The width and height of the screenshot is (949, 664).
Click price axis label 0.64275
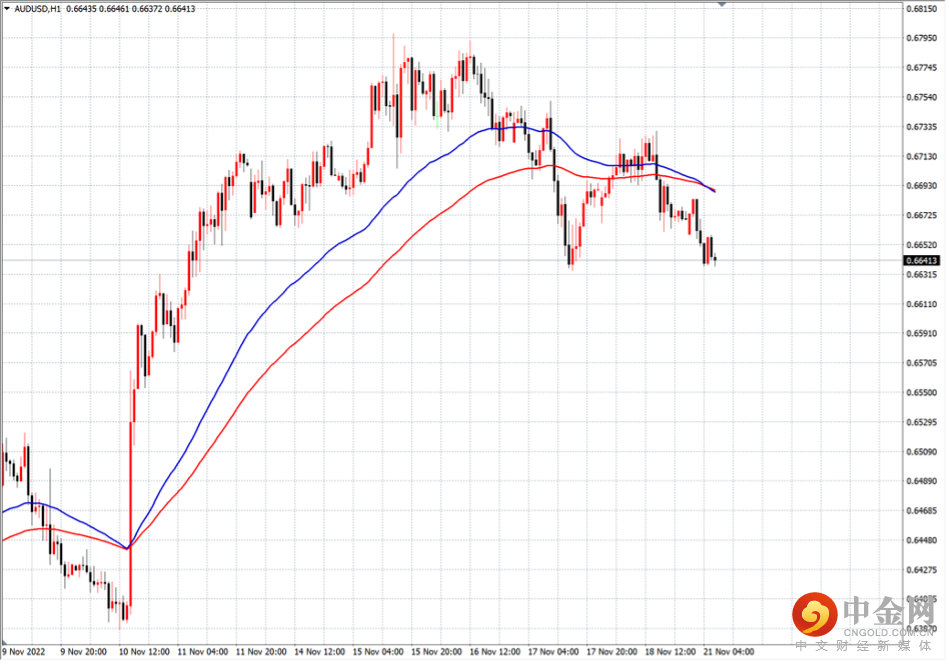(x=921, y=570)
